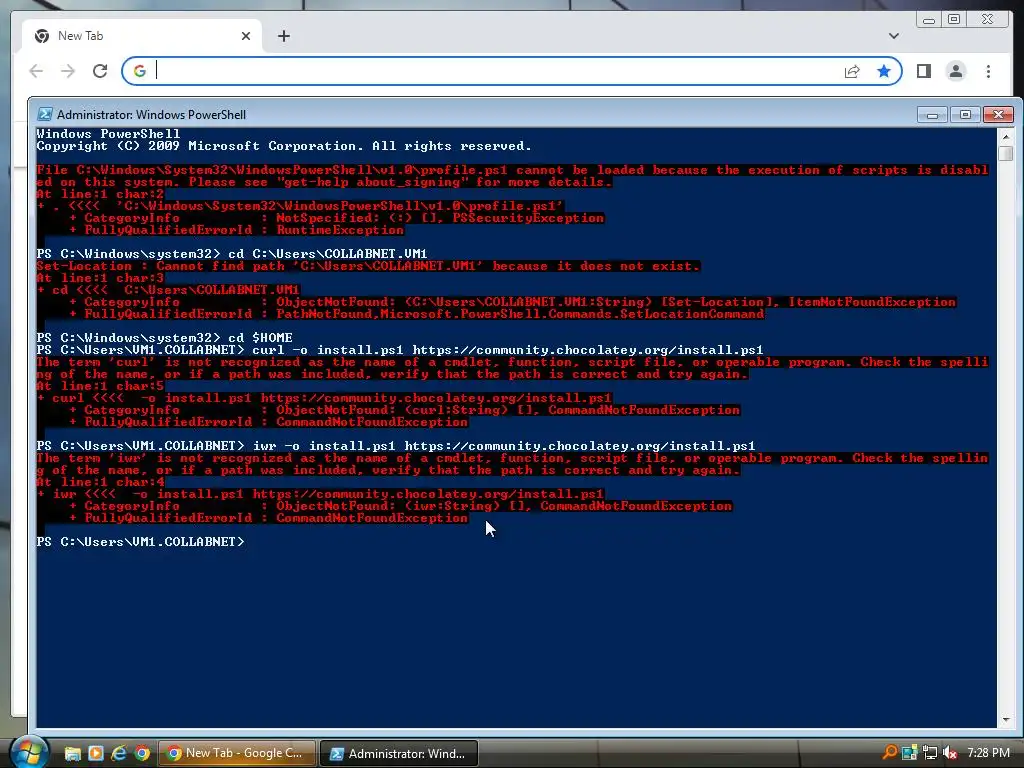This screenshot has height=768, width=1024.
Task: Open the Windows Start orb
Action: tap(29, 752)
